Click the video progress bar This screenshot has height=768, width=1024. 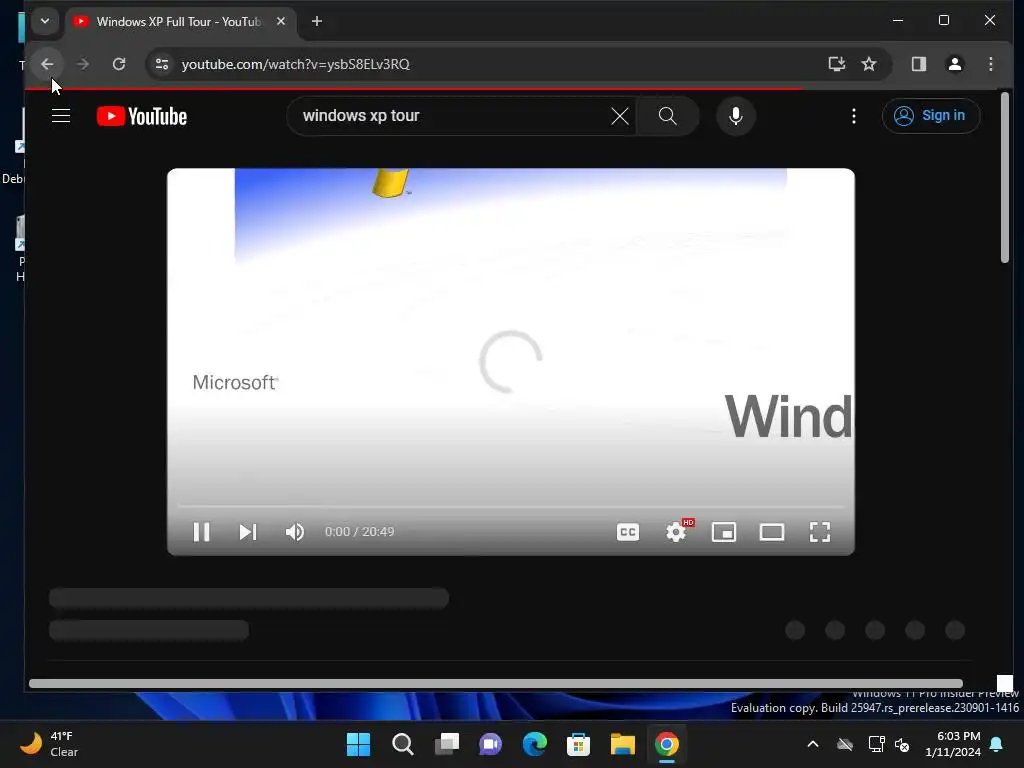click(x=511, y=506)
